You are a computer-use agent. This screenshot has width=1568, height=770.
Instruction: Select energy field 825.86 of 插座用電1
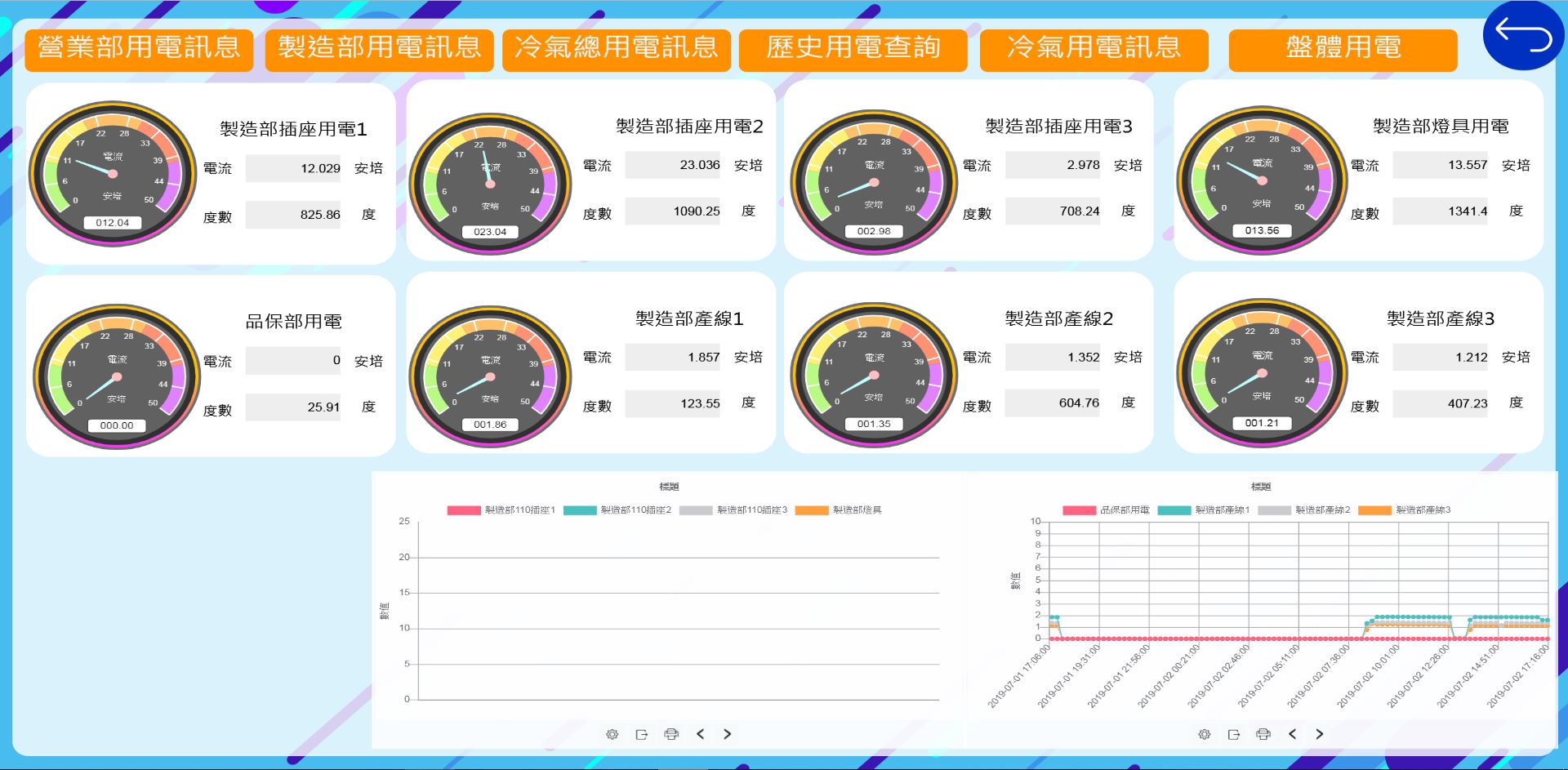(293, 215)
